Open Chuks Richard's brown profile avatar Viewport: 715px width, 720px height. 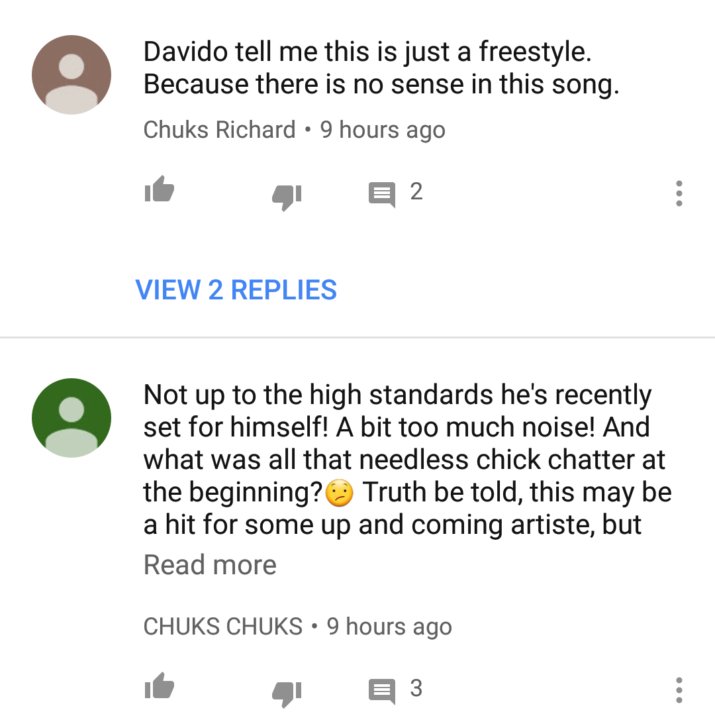coord(71,74)
